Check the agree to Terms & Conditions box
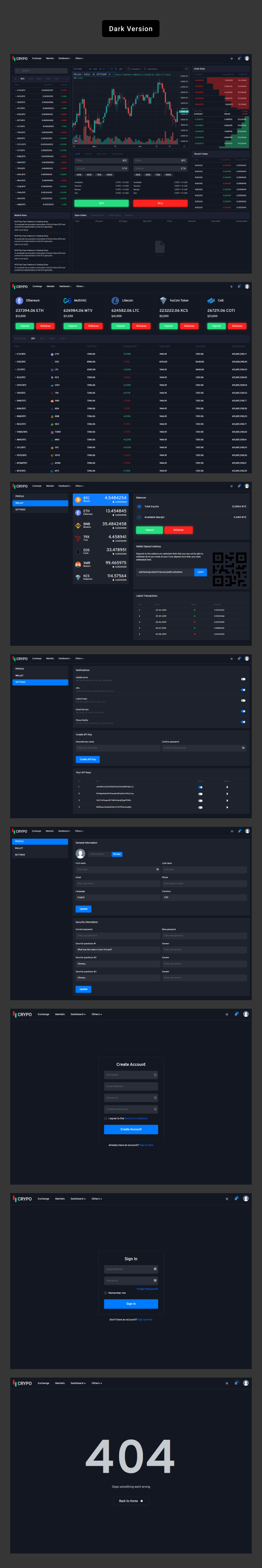This screenshot has height=1568, width=262. [x=105, y=1118]
